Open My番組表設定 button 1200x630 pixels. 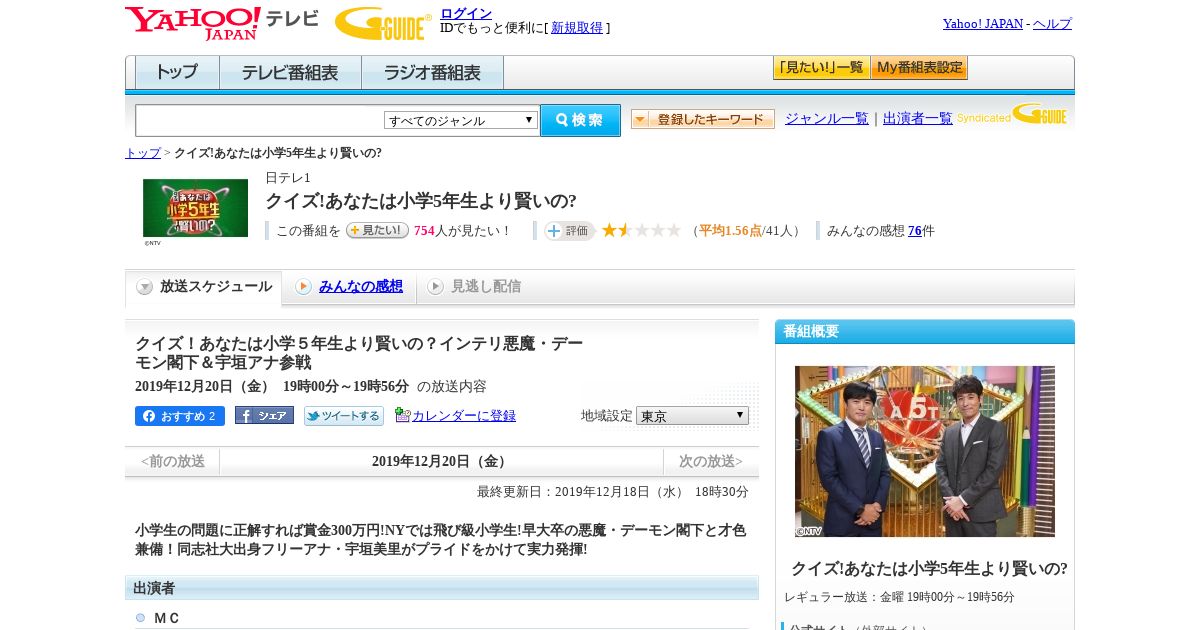click(x=919, y=68)
